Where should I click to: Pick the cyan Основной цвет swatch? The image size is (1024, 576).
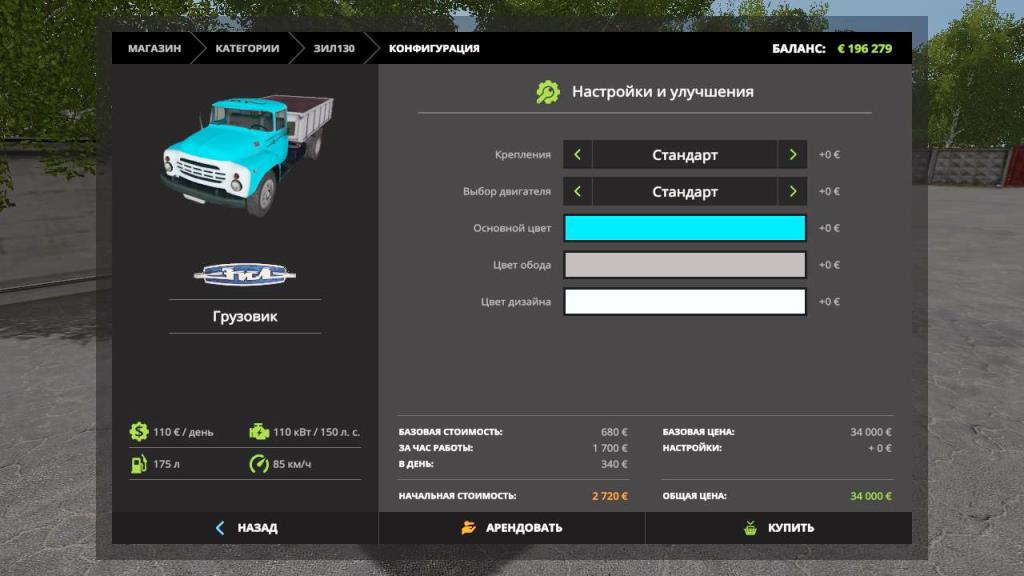click(x=685, y=228)
